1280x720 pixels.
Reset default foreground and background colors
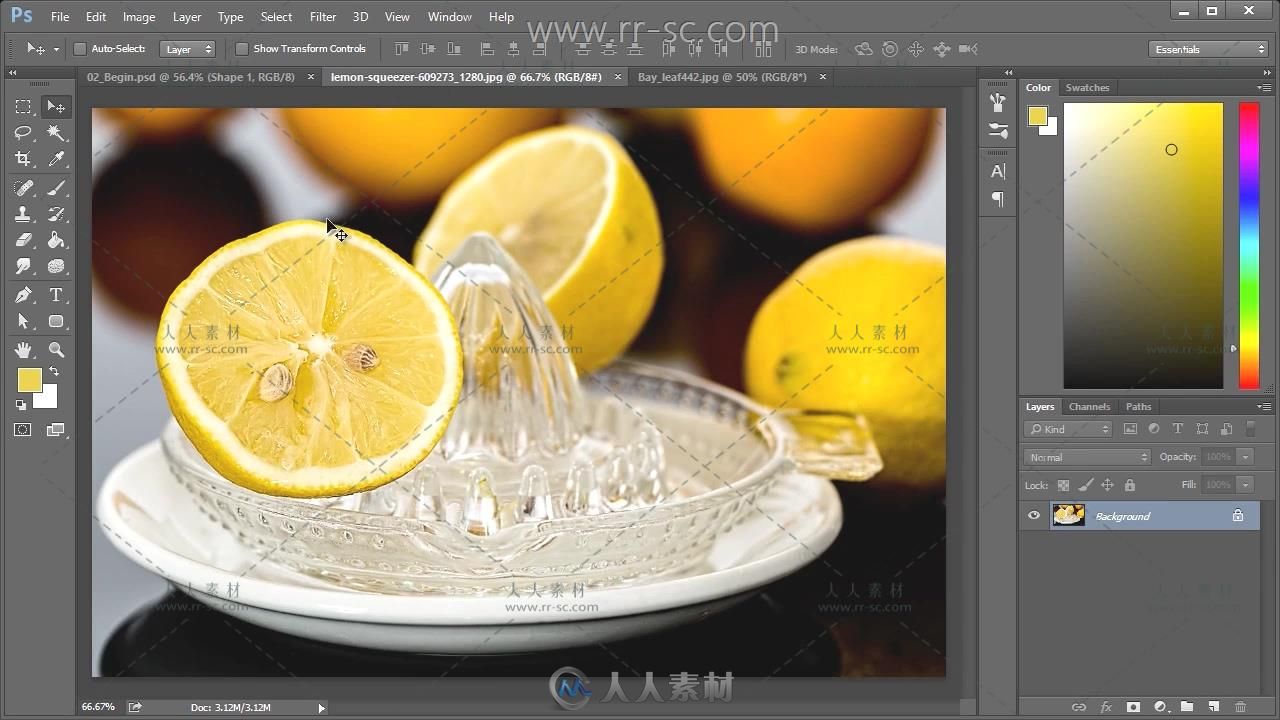pos(21,405)
